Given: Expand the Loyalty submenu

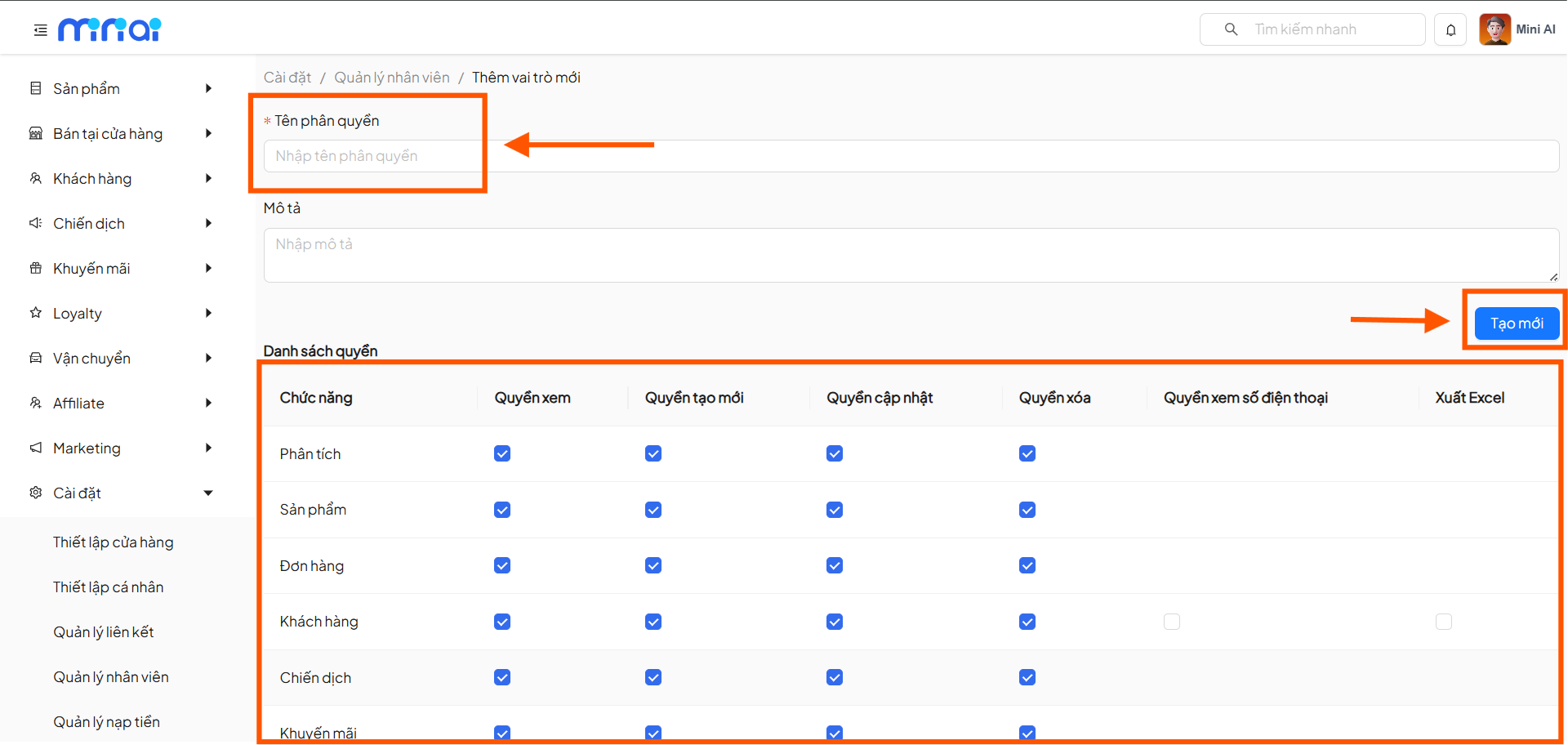Looking at the screenshot, I should [x=209, y=313].
